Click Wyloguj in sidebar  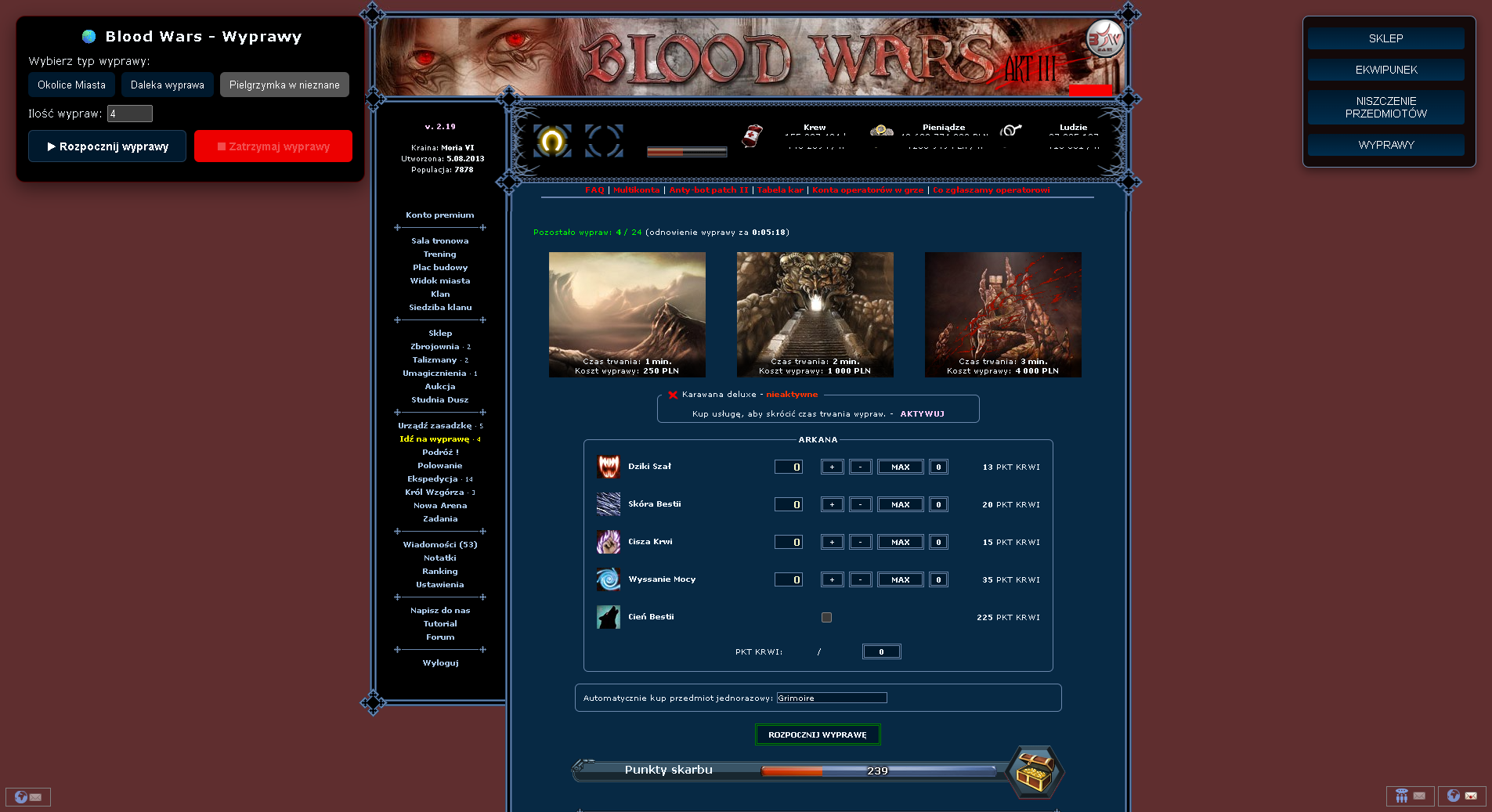440,663
